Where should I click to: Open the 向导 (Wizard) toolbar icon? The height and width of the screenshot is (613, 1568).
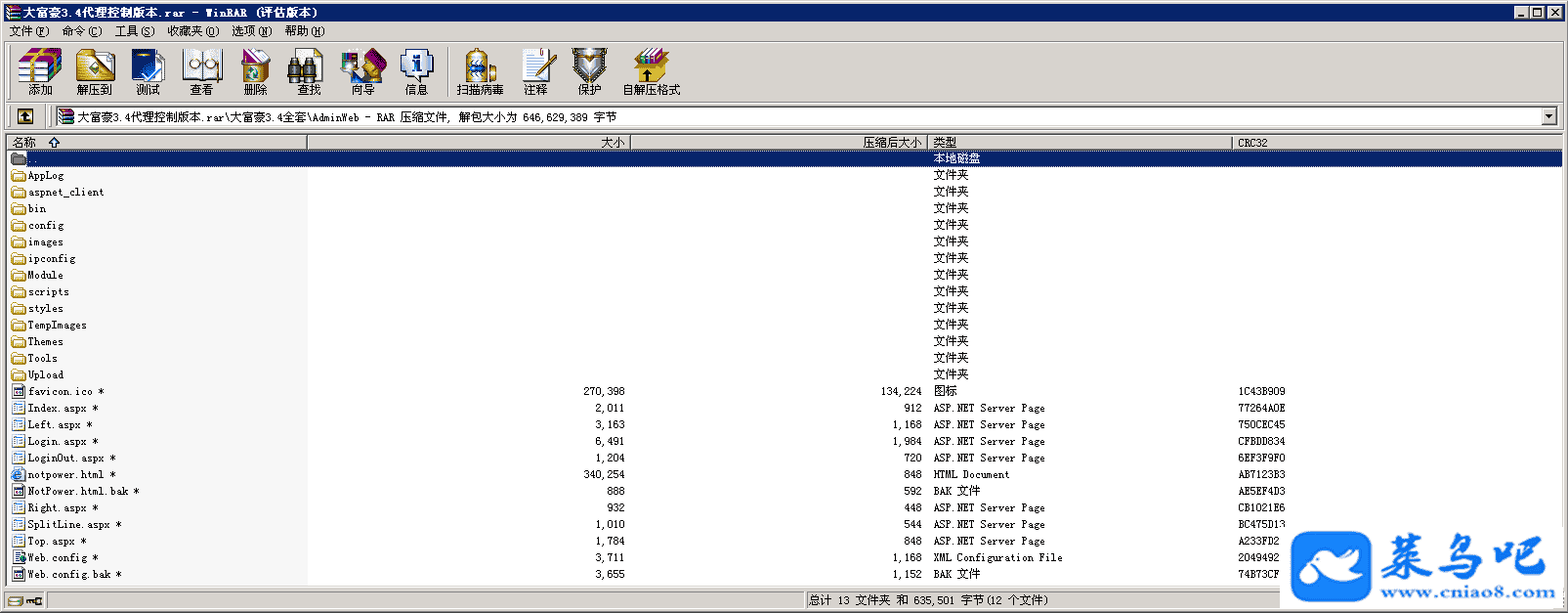362,71
